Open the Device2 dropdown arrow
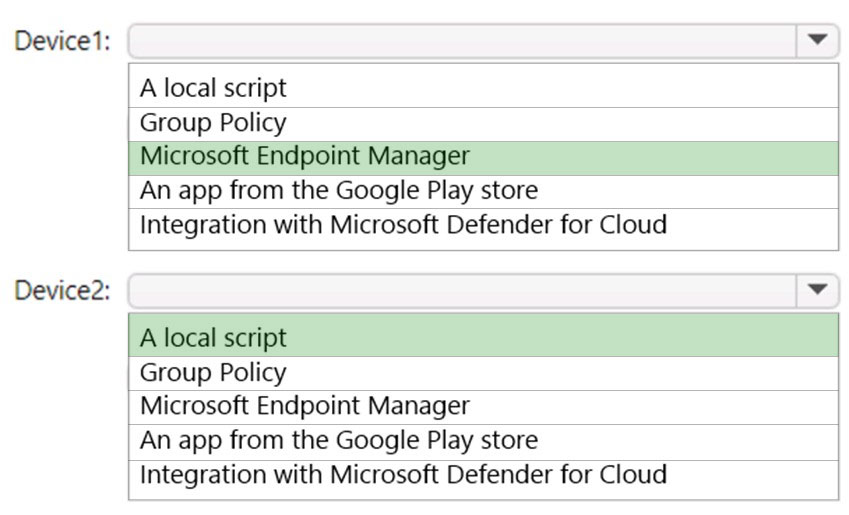849x515 pixels. click(x=817, y=290)
